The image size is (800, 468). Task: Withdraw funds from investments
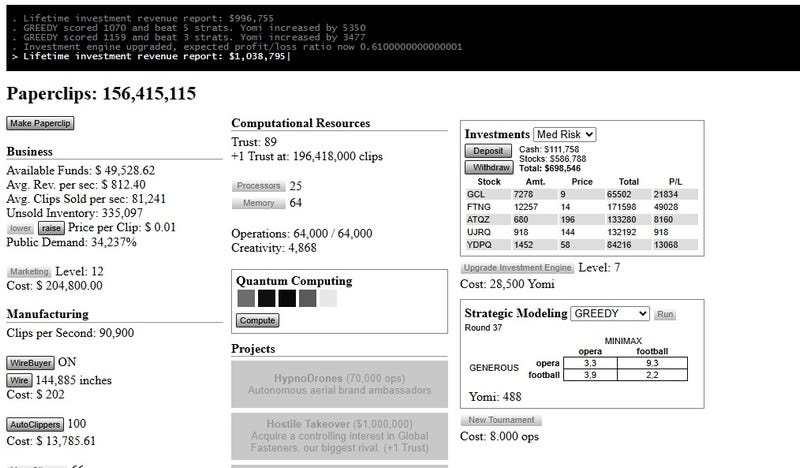tap(488, 167)
